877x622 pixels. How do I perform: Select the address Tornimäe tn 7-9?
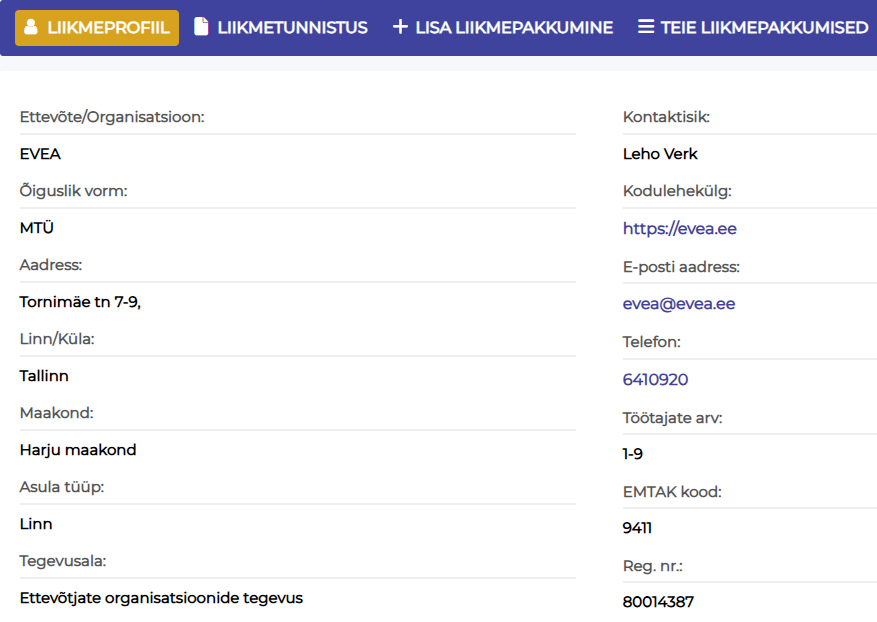click(80, 302)
